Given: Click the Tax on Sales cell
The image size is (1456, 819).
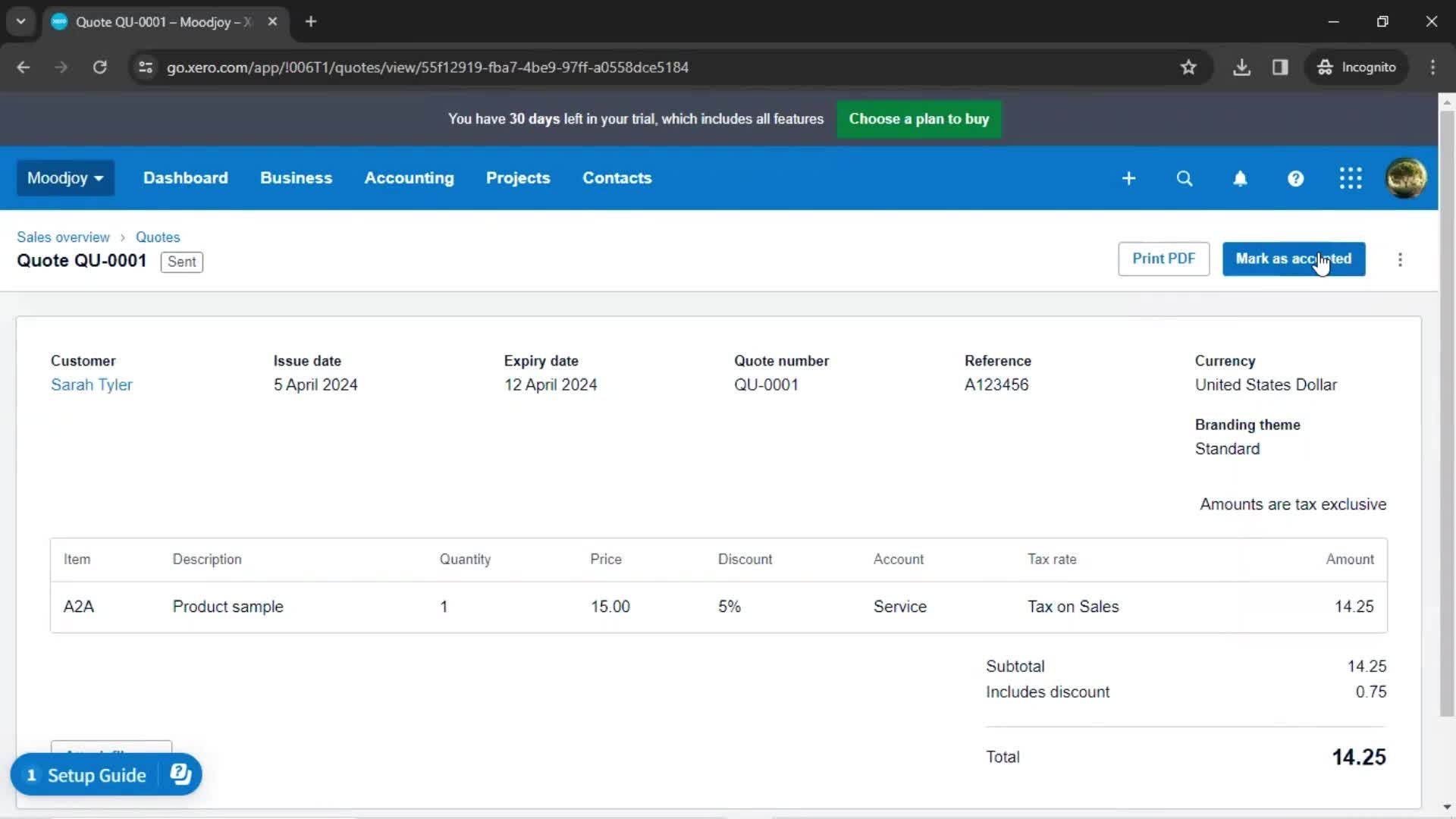Looking at the screenshot, I should pyautogui.click(x=1073, y=607).
